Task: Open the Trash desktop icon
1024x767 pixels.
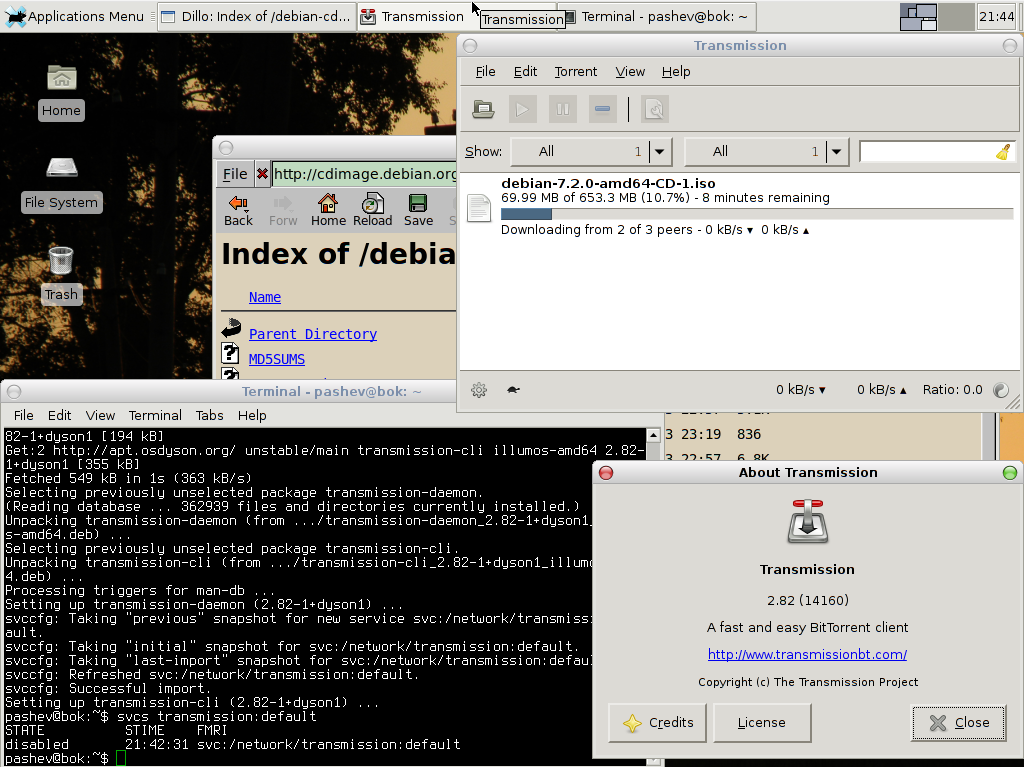Action: pos(61,274)
